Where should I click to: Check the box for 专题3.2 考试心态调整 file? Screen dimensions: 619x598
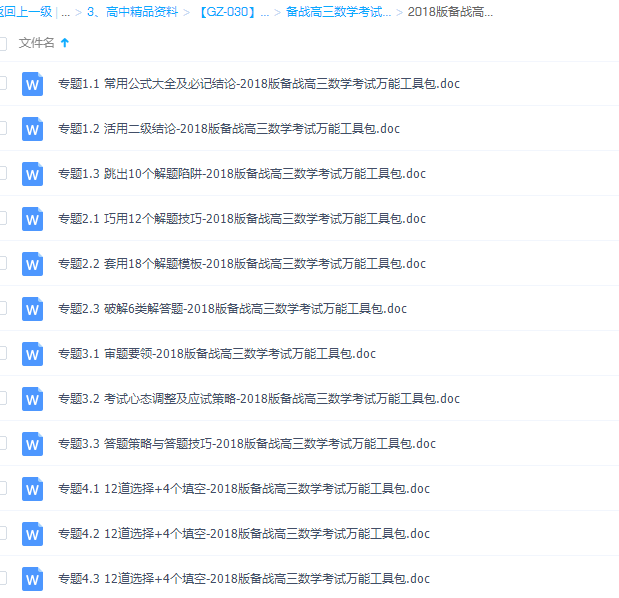click(2, 398)
